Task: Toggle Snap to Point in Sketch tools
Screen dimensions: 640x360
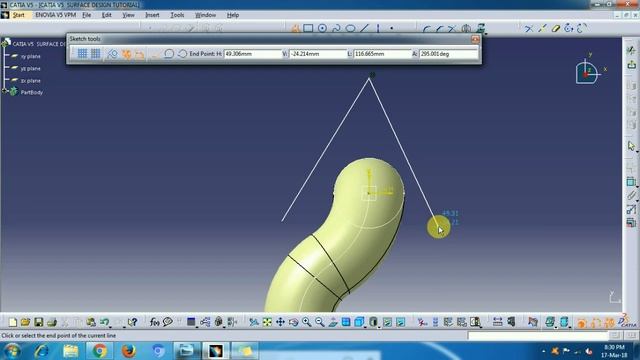Action: [96, 53]
